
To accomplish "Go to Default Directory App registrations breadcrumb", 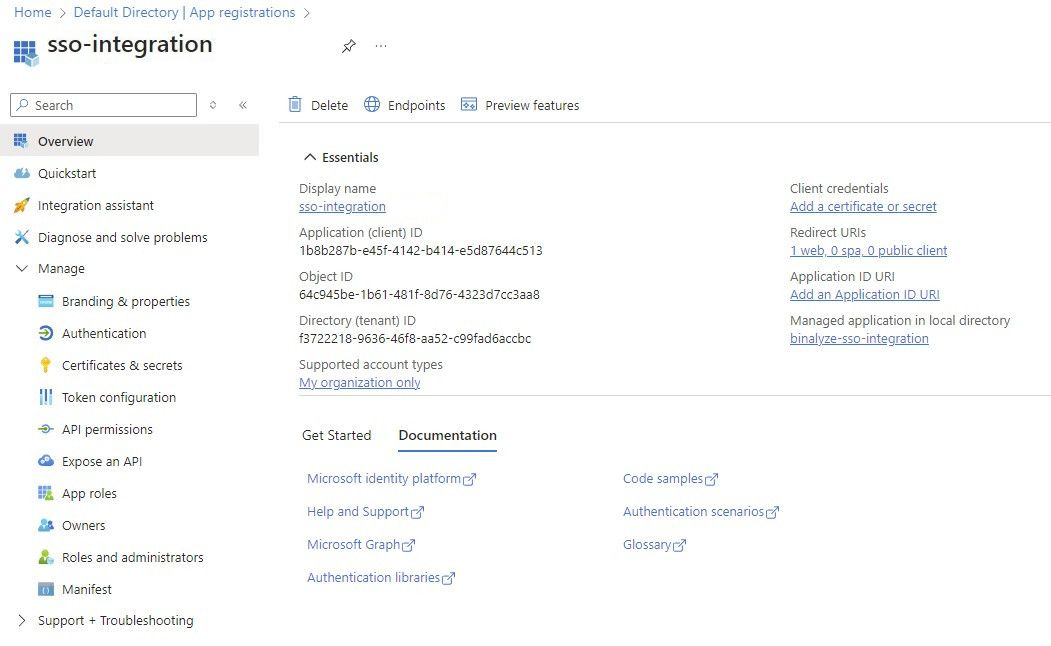I will [x=184, y=13].
